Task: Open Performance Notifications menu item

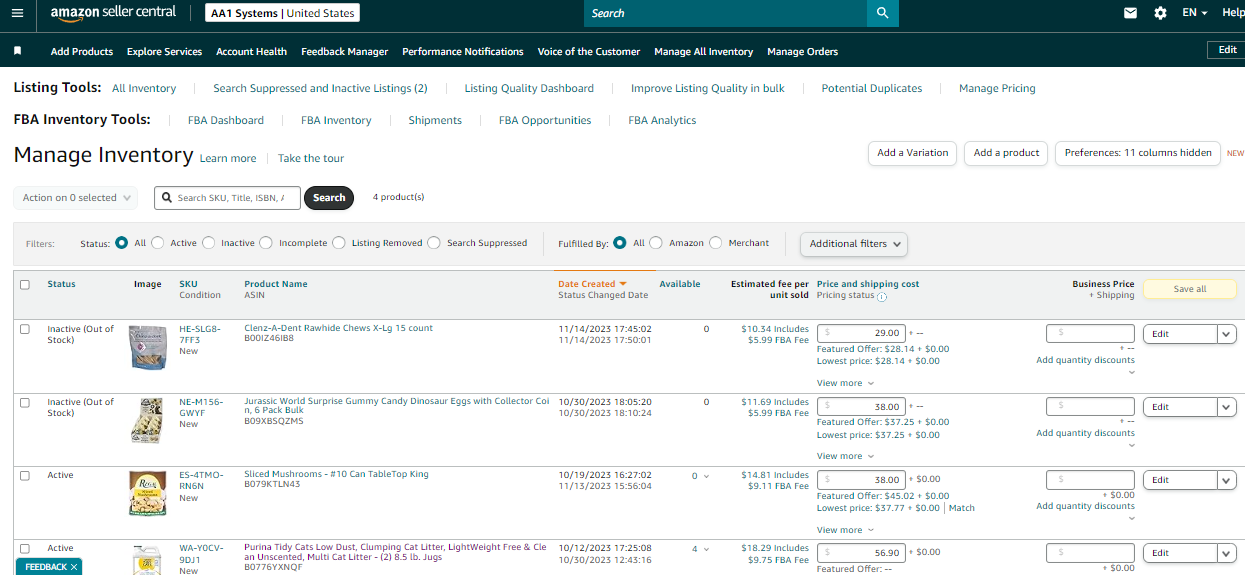Action: click(463, 52)
